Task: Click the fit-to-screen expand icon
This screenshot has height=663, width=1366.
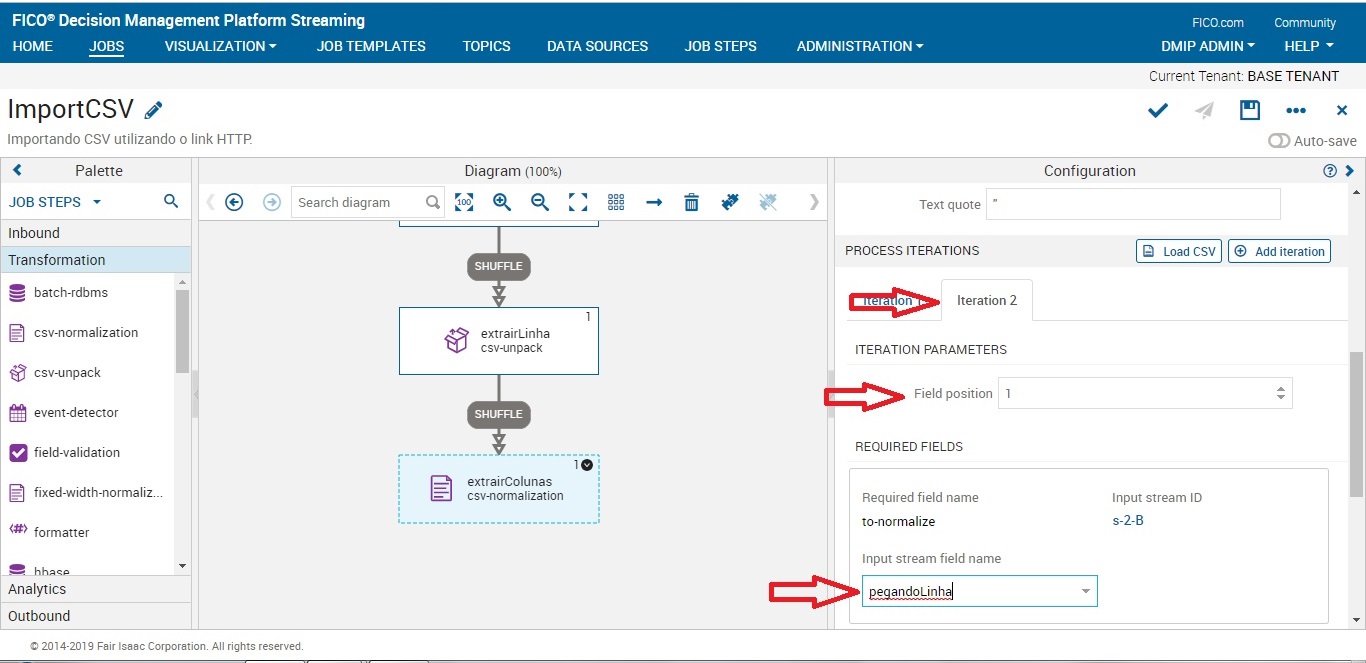Action: click(578, 202)
